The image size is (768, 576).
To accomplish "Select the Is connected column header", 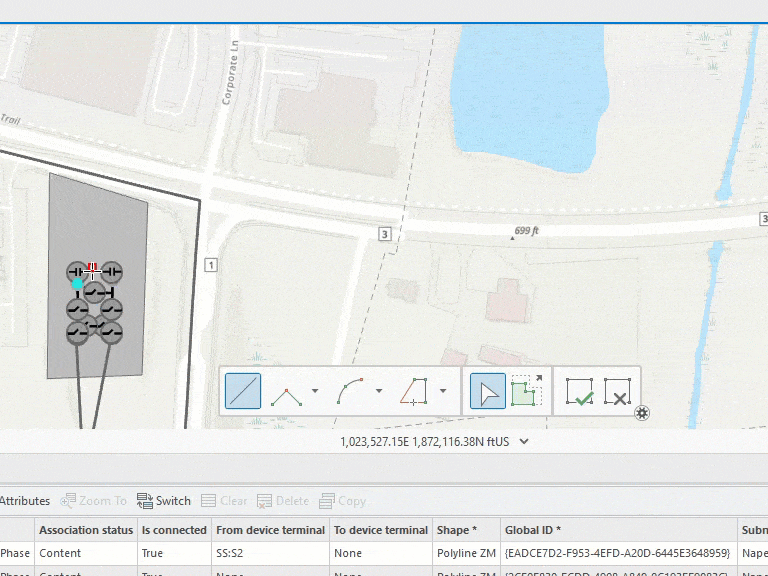I will (174, 530).
